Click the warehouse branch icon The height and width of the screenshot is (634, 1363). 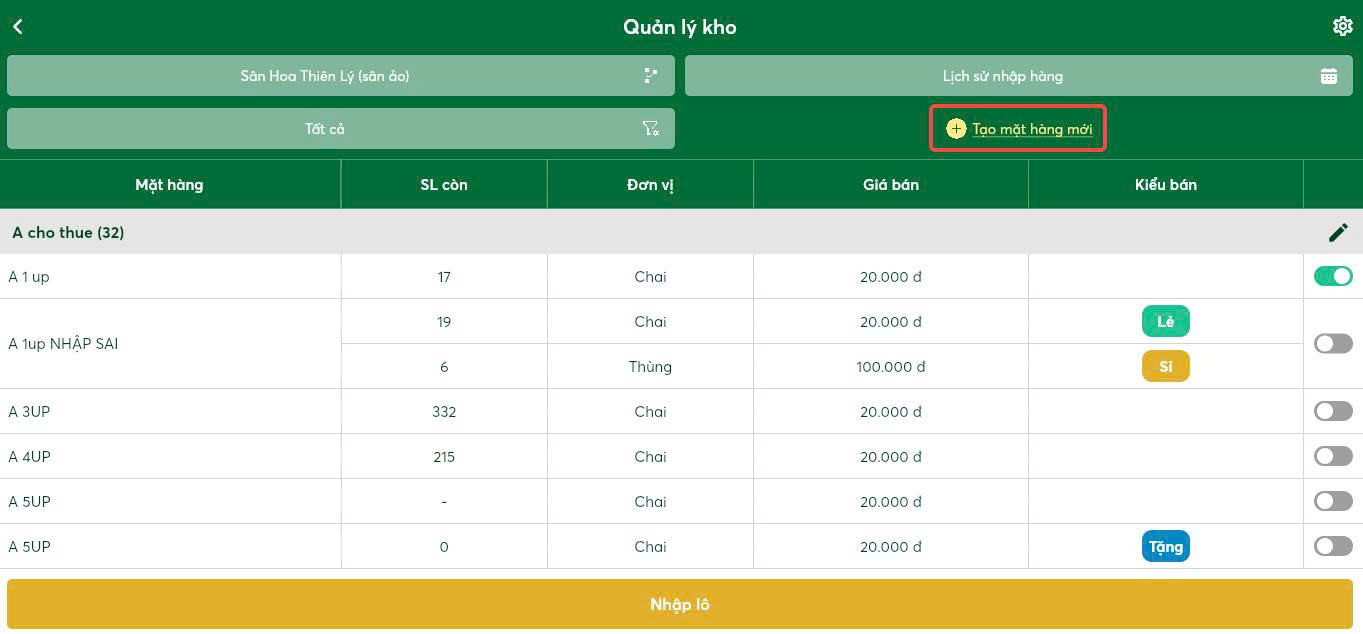[x=651, y=76]
